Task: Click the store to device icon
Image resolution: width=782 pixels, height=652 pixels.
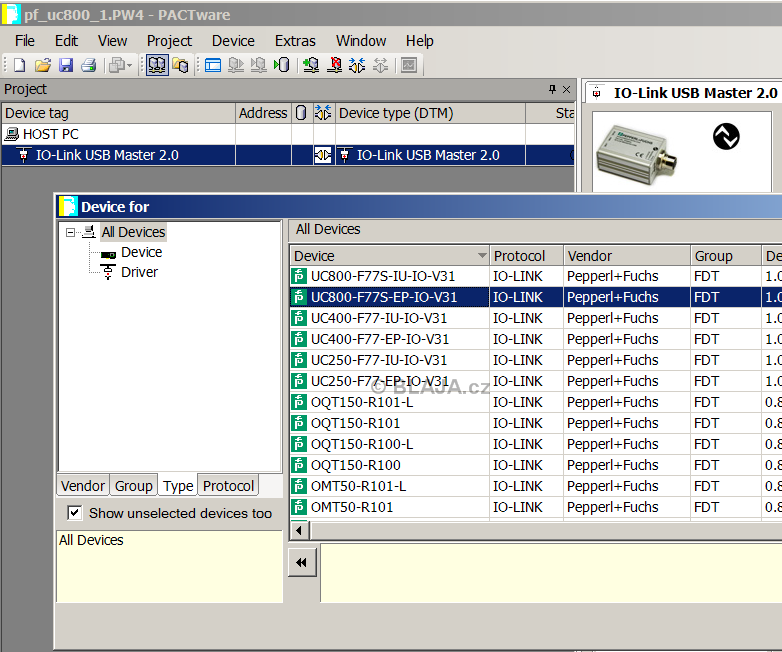Action: tap(258, 65)
